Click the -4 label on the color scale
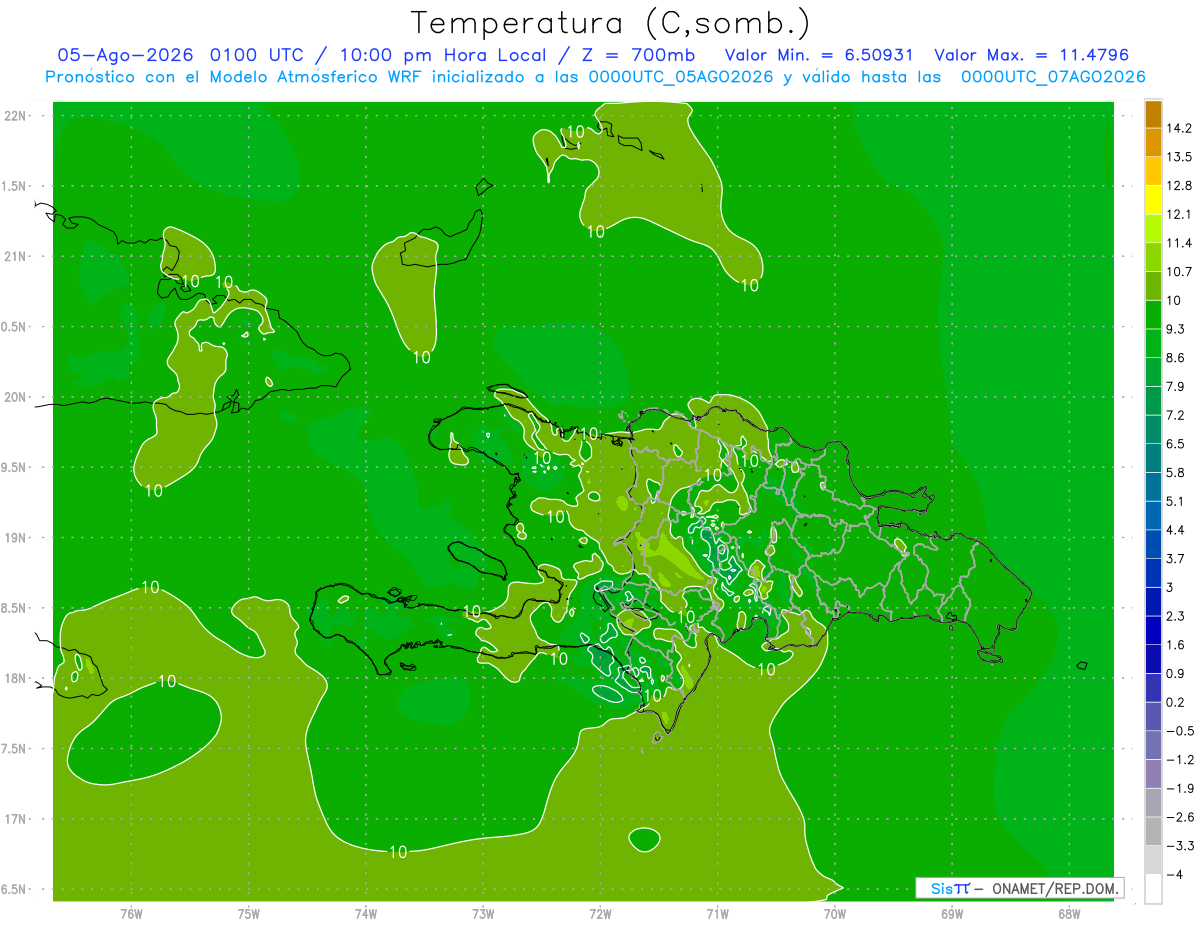The height and width of the screenshot is (927, 1200). click(x=1175, y=874)
